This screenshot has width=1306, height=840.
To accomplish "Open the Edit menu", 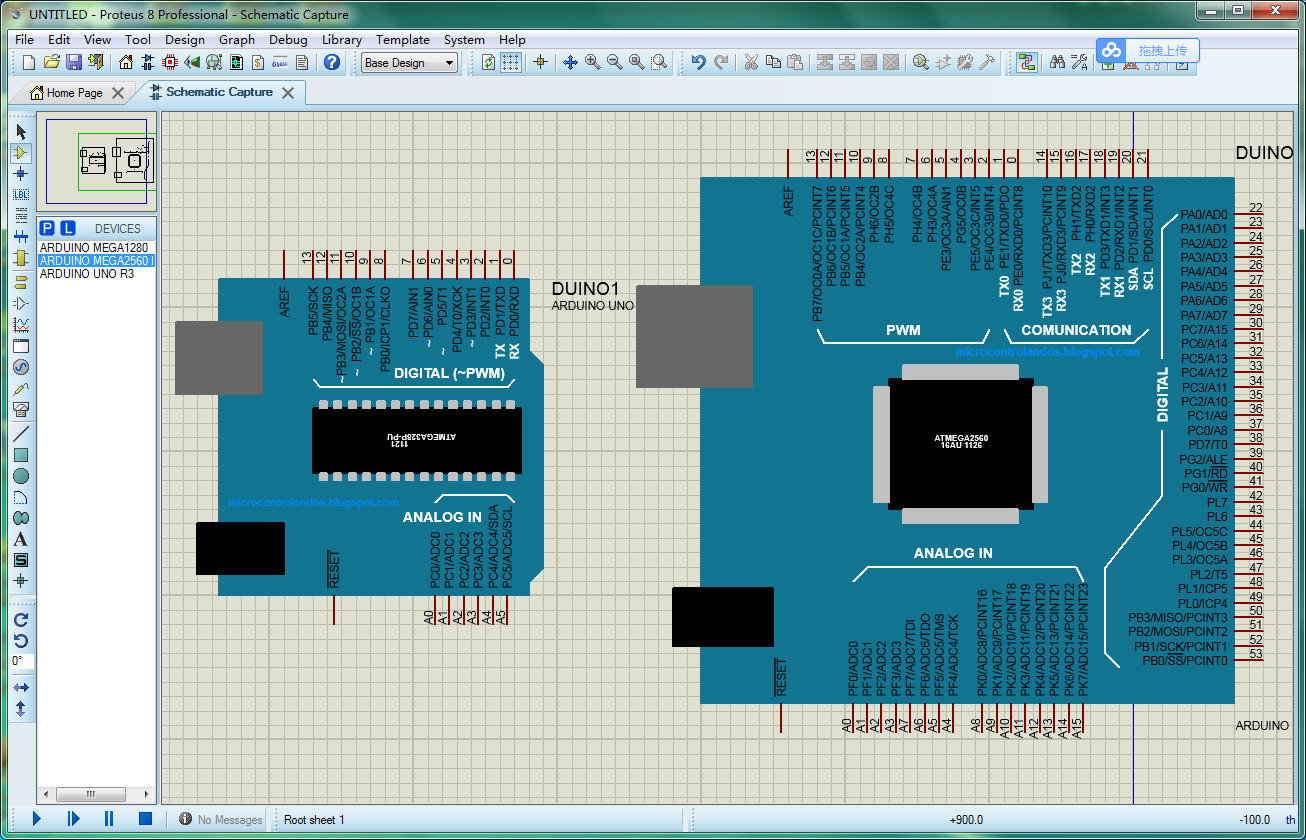I will (59, 40).
